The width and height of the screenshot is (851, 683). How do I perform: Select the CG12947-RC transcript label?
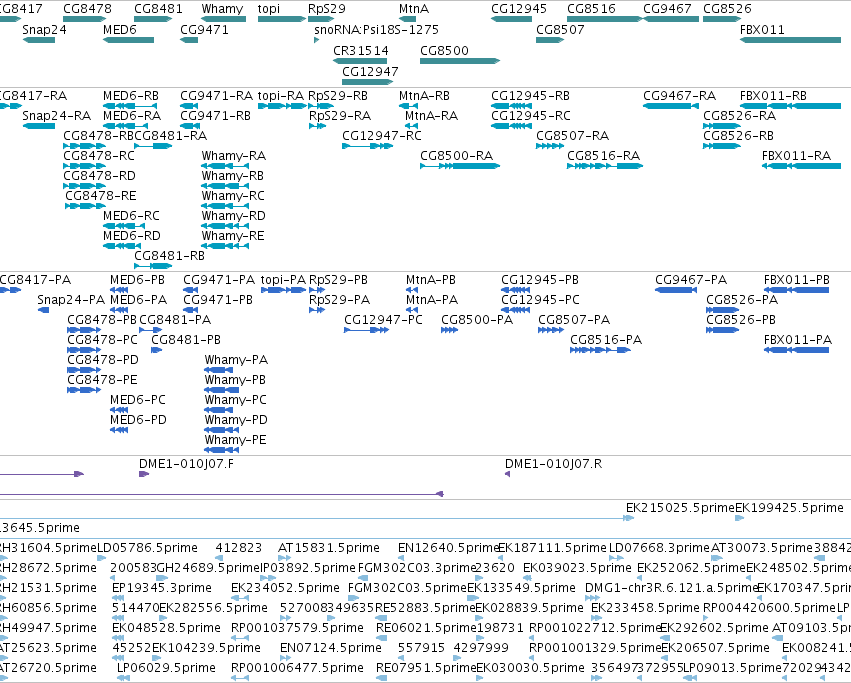pos(381,136)
